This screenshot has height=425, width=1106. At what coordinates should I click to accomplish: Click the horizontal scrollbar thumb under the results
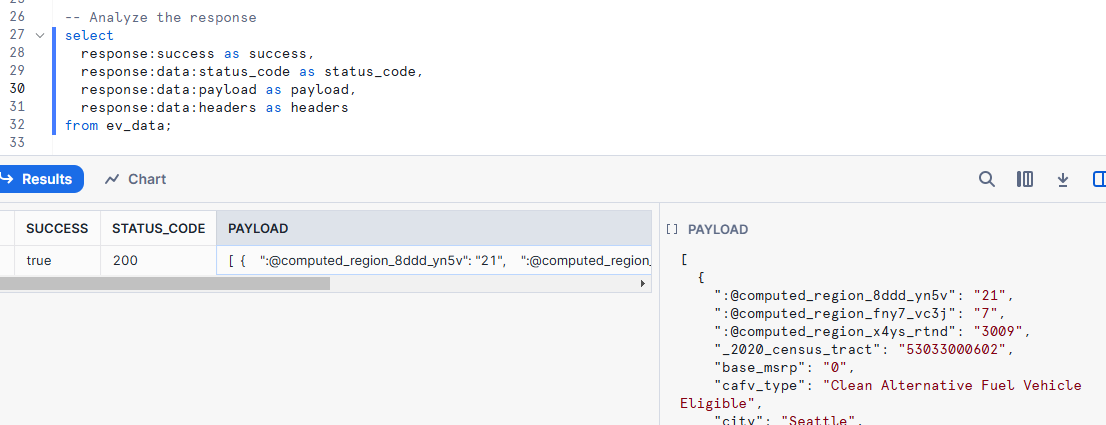[165, 284]
